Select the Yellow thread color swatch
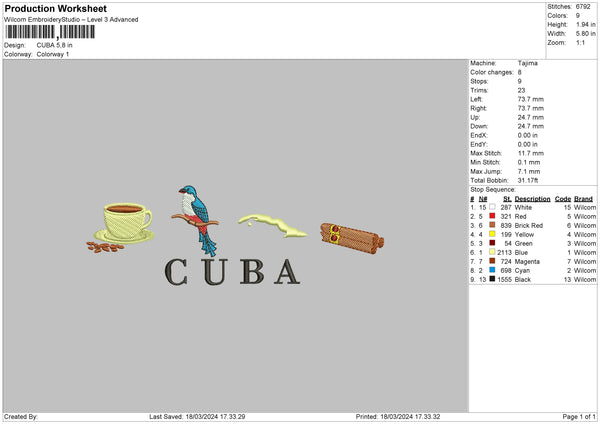This screenshot has width=600, height=424. (x=492, y=234)
